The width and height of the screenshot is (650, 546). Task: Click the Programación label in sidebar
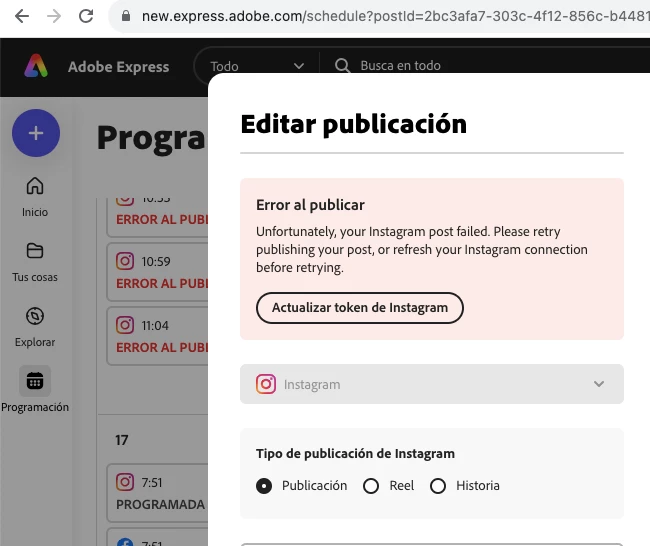click(x=35, y=407)
